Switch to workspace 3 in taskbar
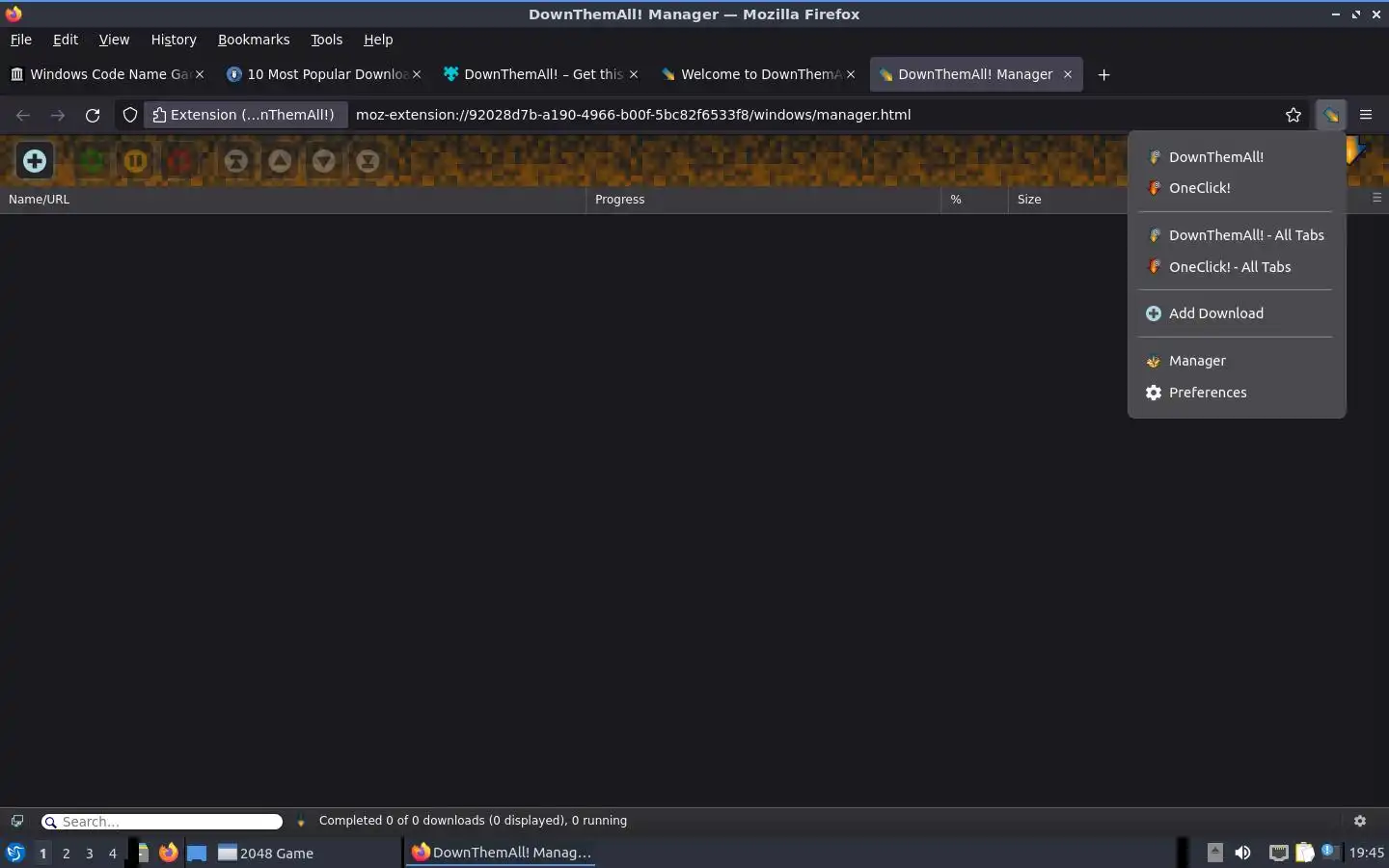 90,854
